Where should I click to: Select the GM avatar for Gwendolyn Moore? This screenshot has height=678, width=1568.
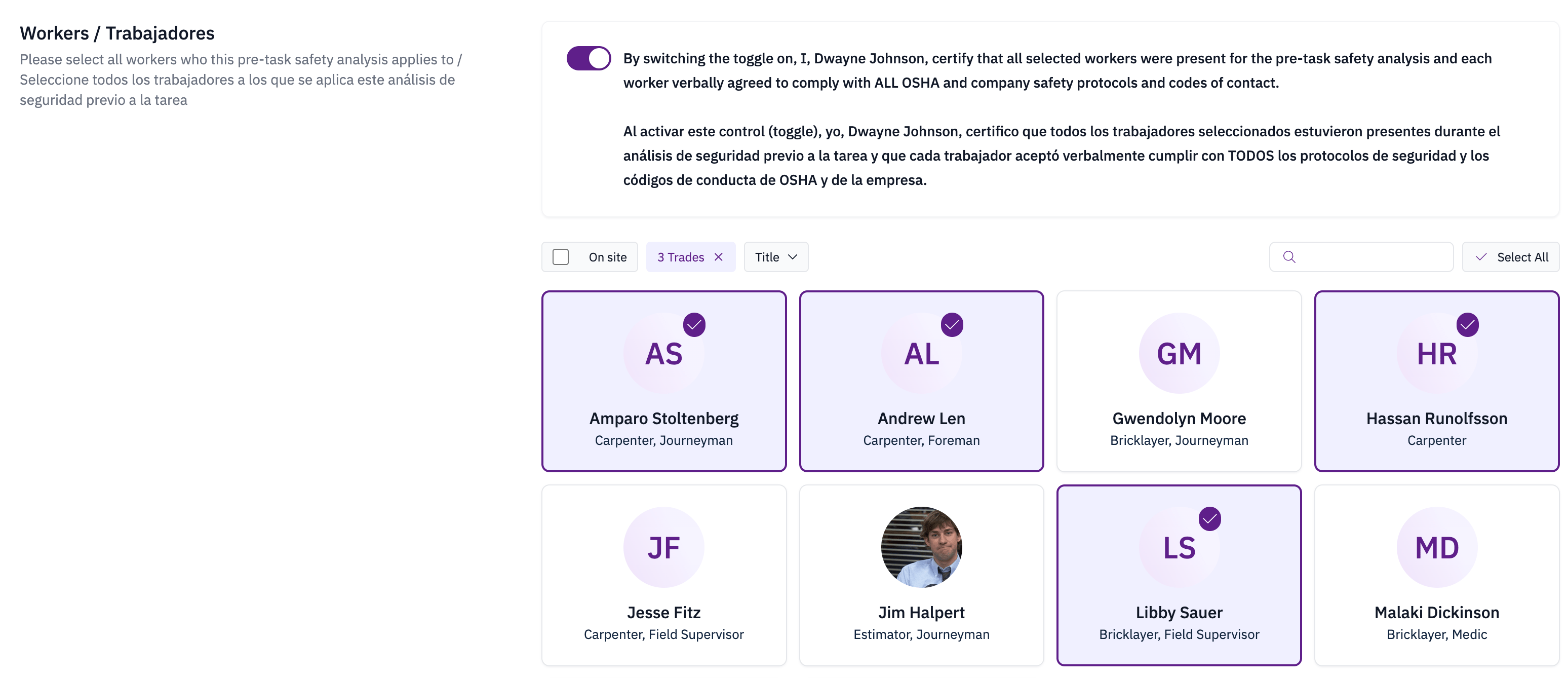pos(1179,354)
